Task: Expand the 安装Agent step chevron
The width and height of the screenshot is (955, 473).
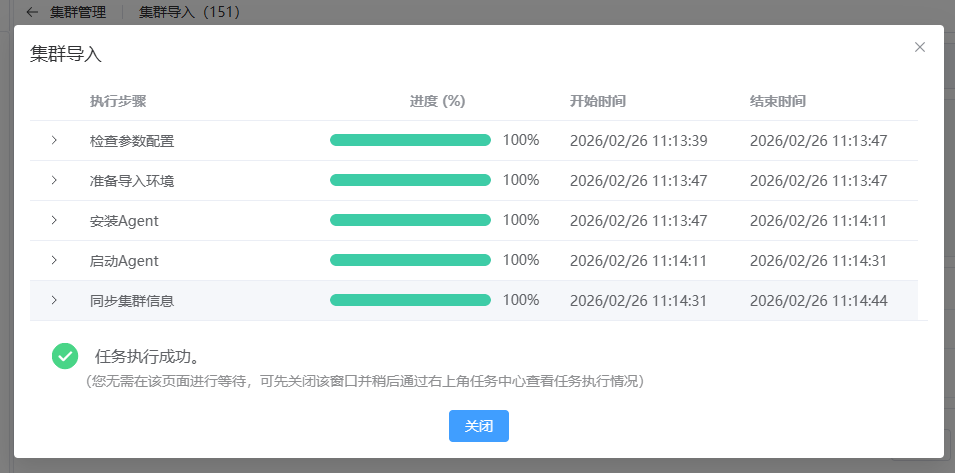Action: click(54, 220)
